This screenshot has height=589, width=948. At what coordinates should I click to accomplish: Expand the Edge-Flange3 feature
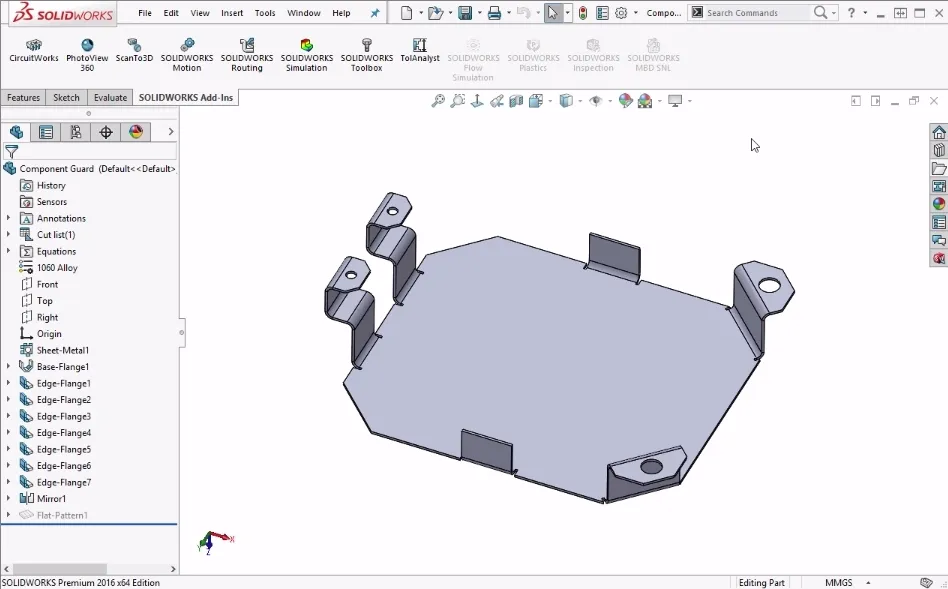pos(8,416)
